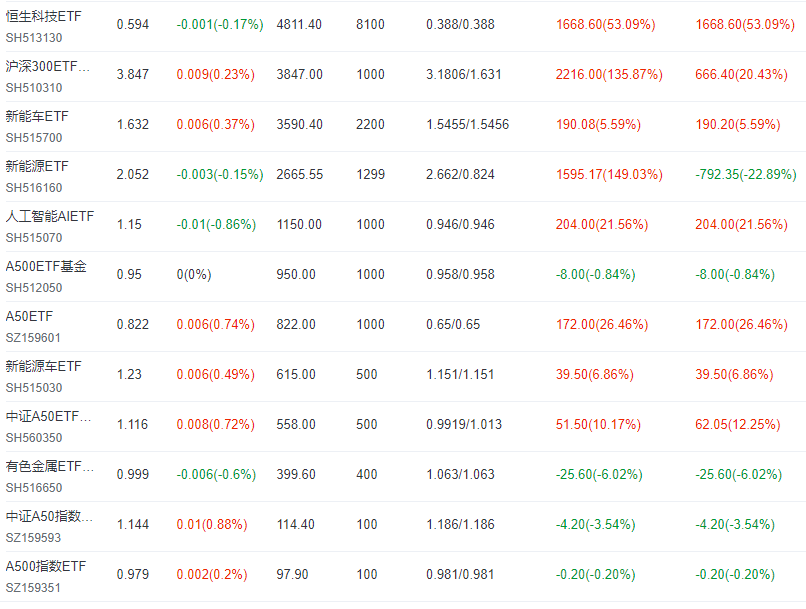Open the A500ETF基金 fund name
Screen dimensions: 806x609
tap(46, 267)
